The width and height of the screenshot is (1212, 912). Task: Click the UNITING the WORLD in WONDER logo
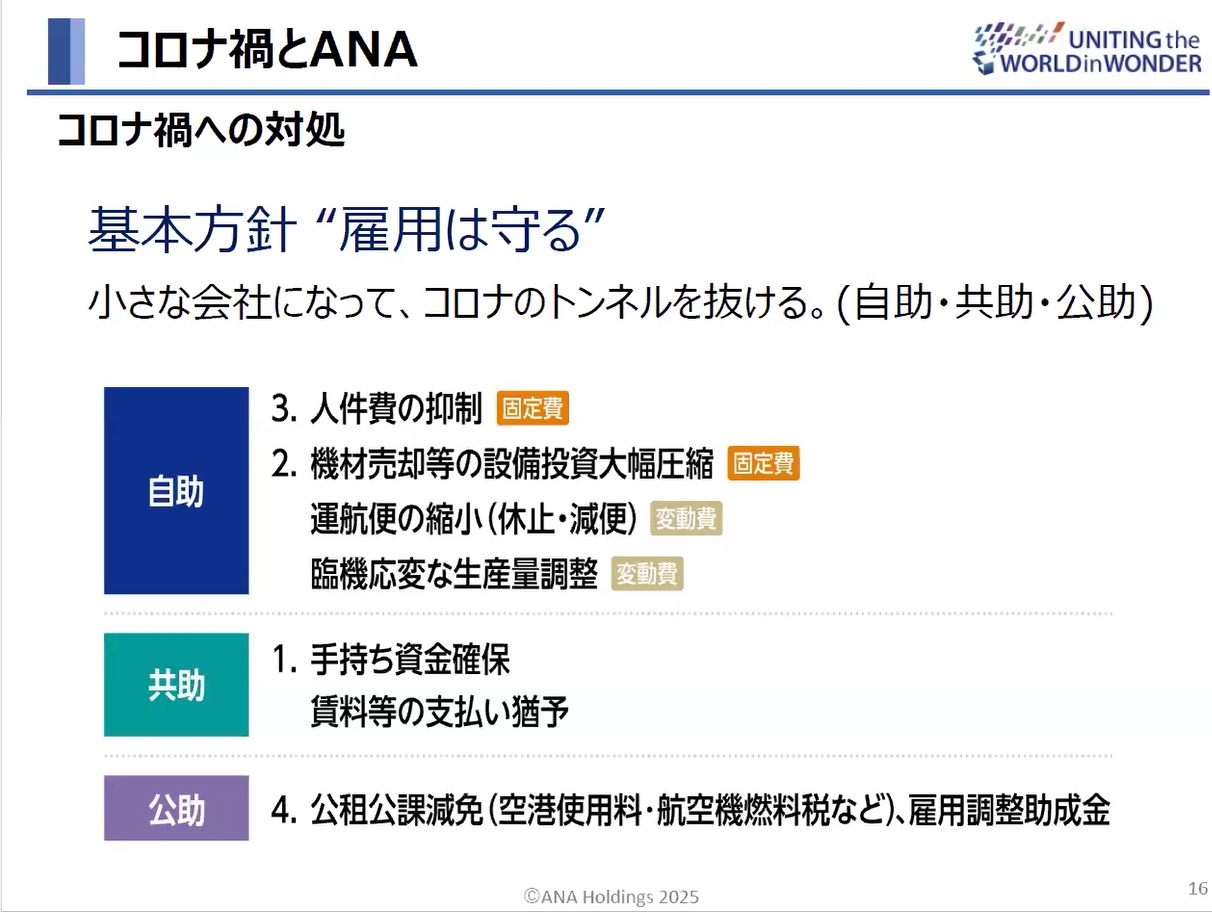tap(1088, 50)
